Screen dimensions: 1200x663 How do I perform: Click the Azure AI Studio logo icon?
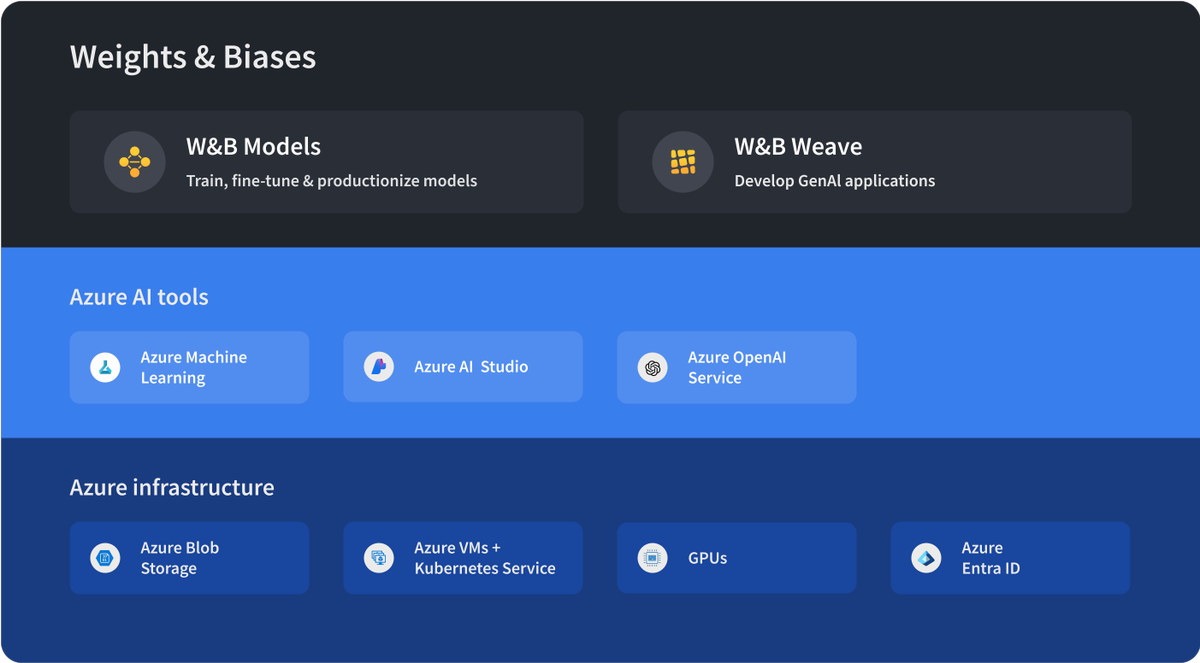point(379,367)
